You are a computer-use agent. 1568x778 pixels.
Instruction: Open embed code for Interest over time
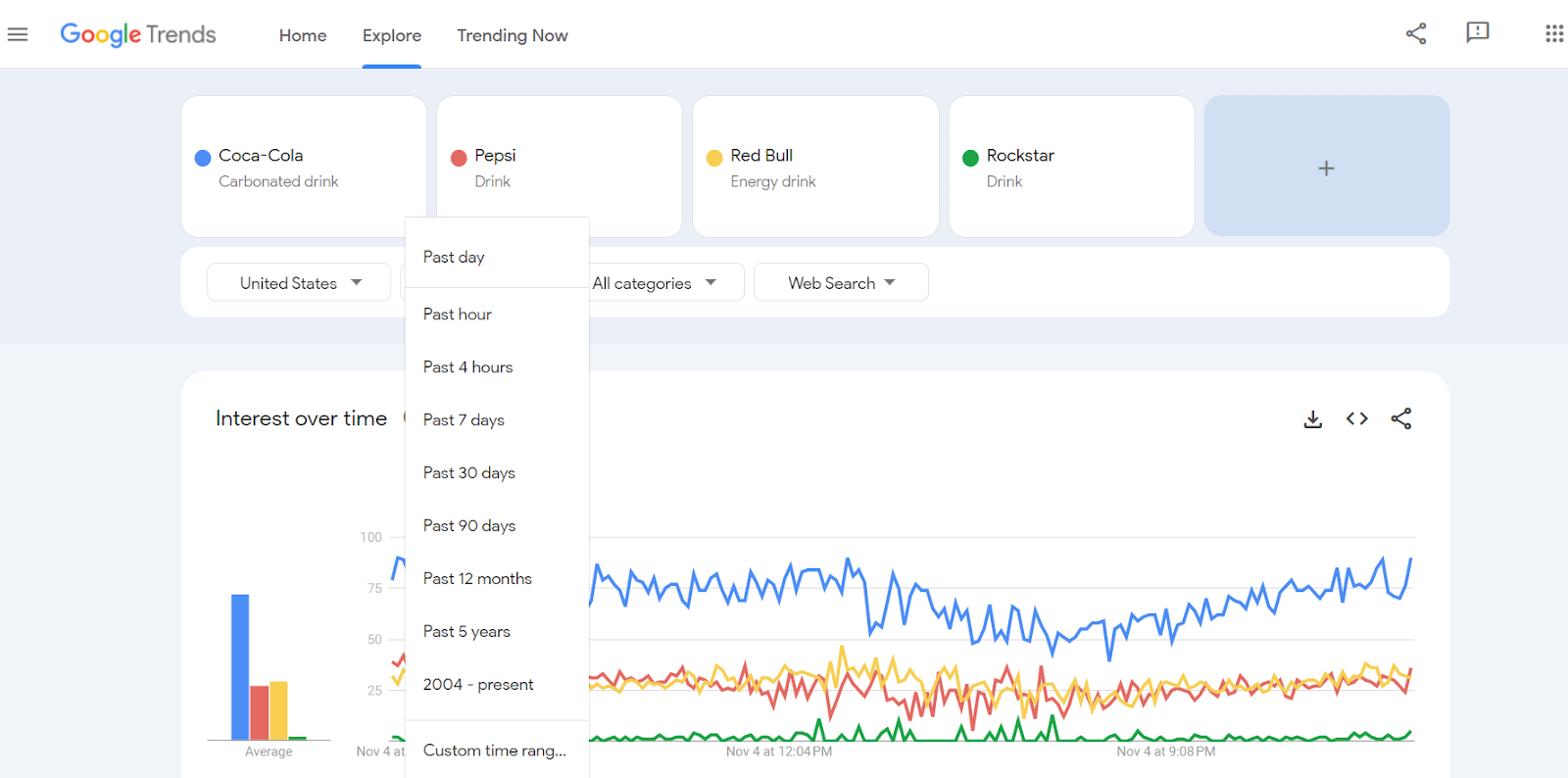1357,418
